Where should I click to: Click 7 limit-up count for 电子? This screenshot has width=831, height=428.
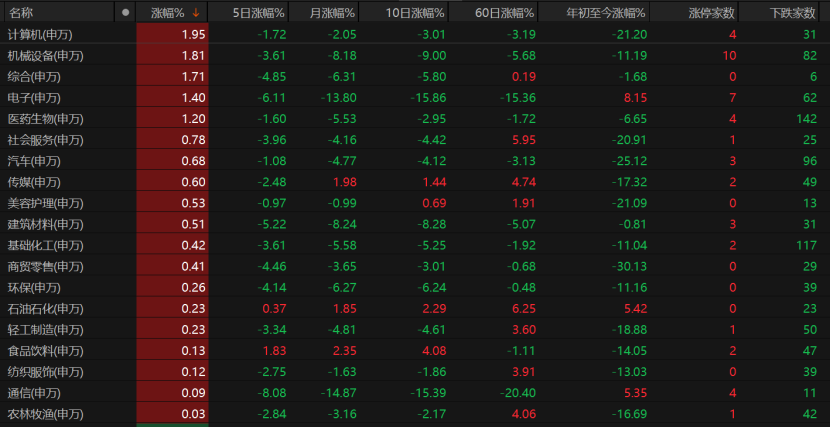click(732, 98)
